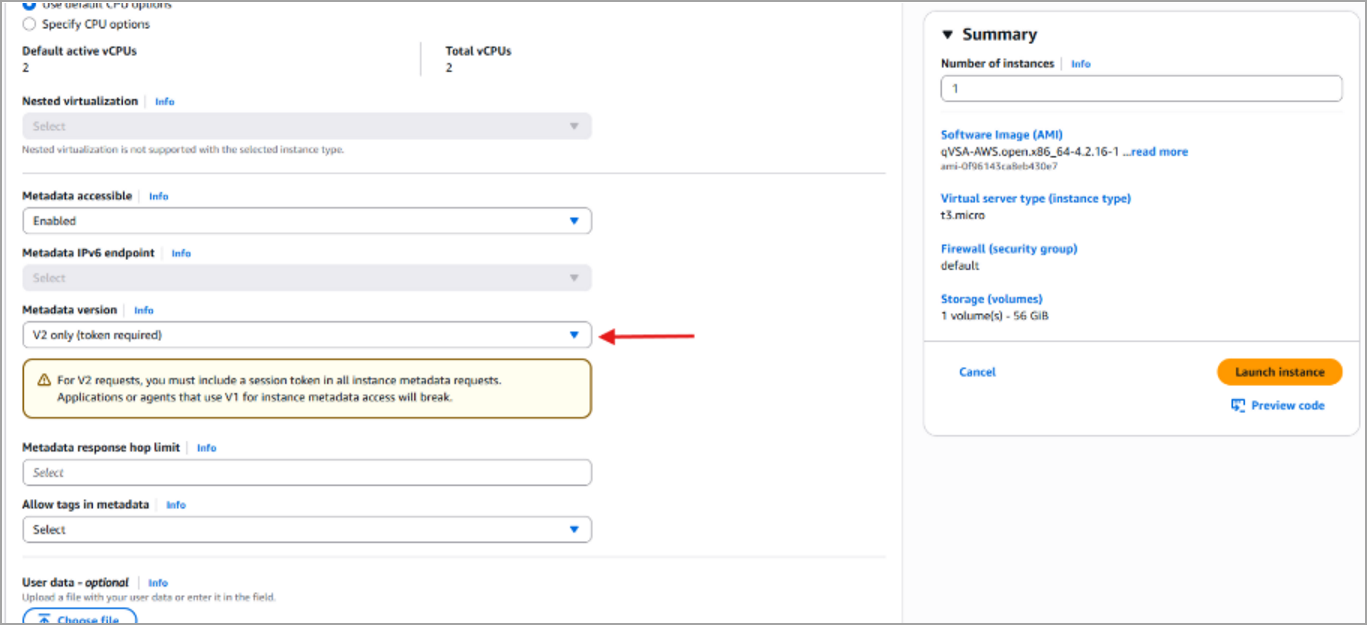Viewport: 1367px width, 625px height.
Task: Open the Virtual server type (instance type) link
Action: tap(1036, 199)
